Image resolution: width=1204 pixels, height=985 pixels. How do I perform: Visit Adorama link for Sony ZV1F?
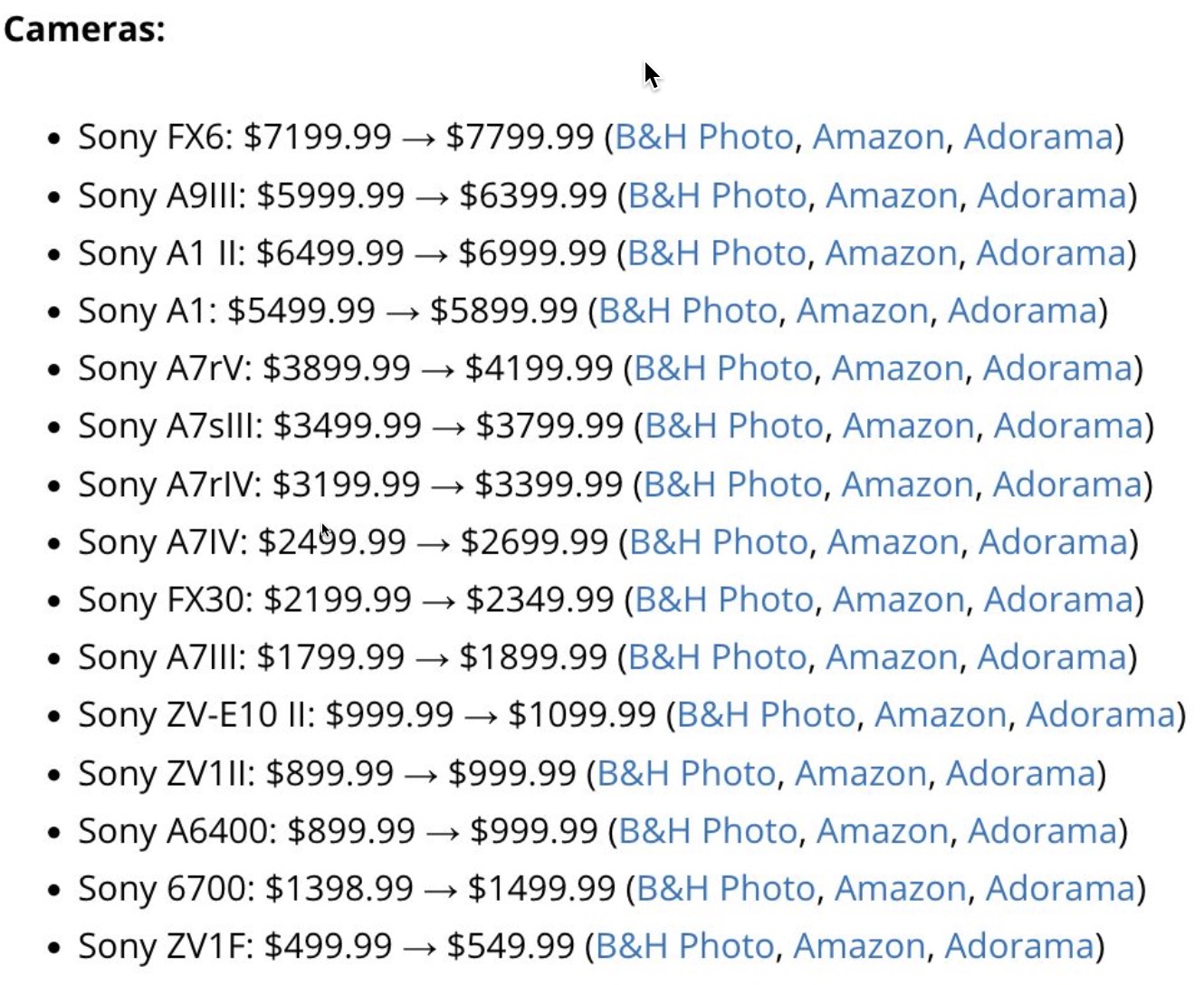pos(1019,946)
